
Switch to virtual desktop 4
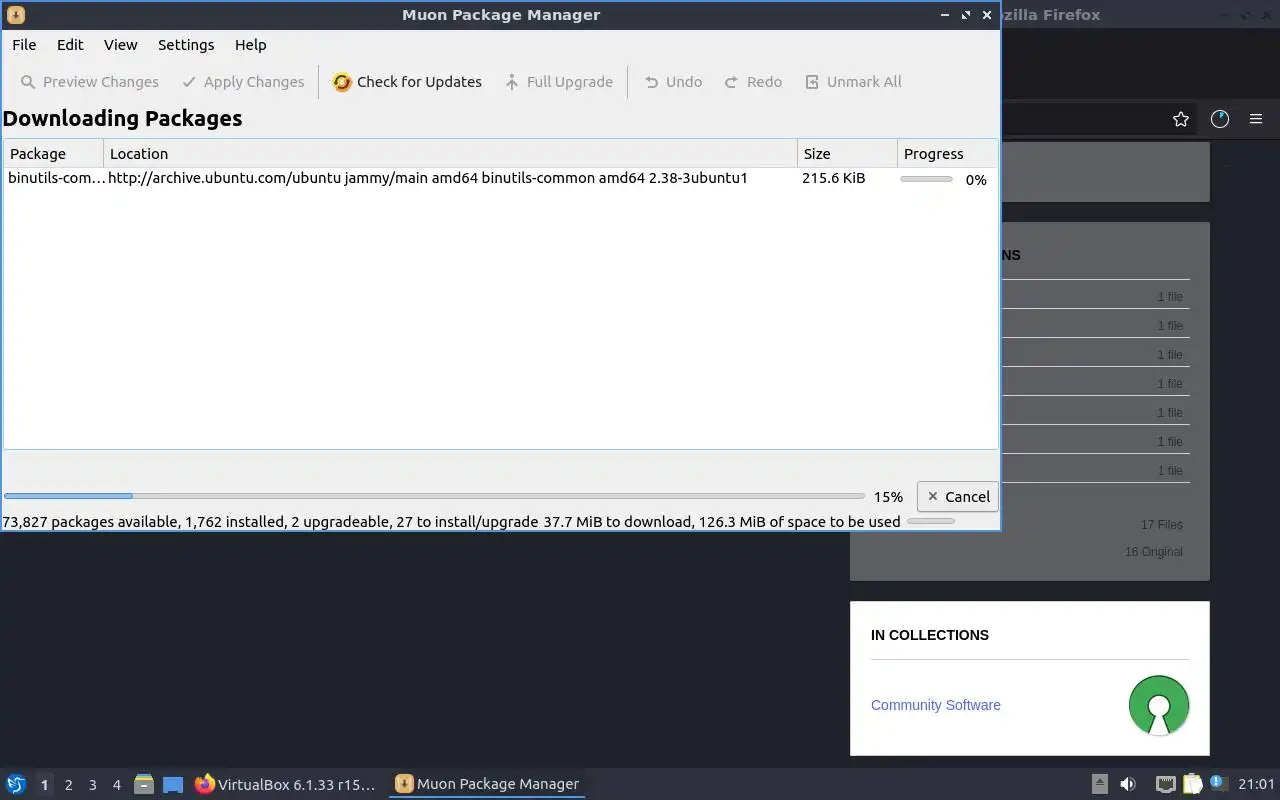[x=116, y=784]
